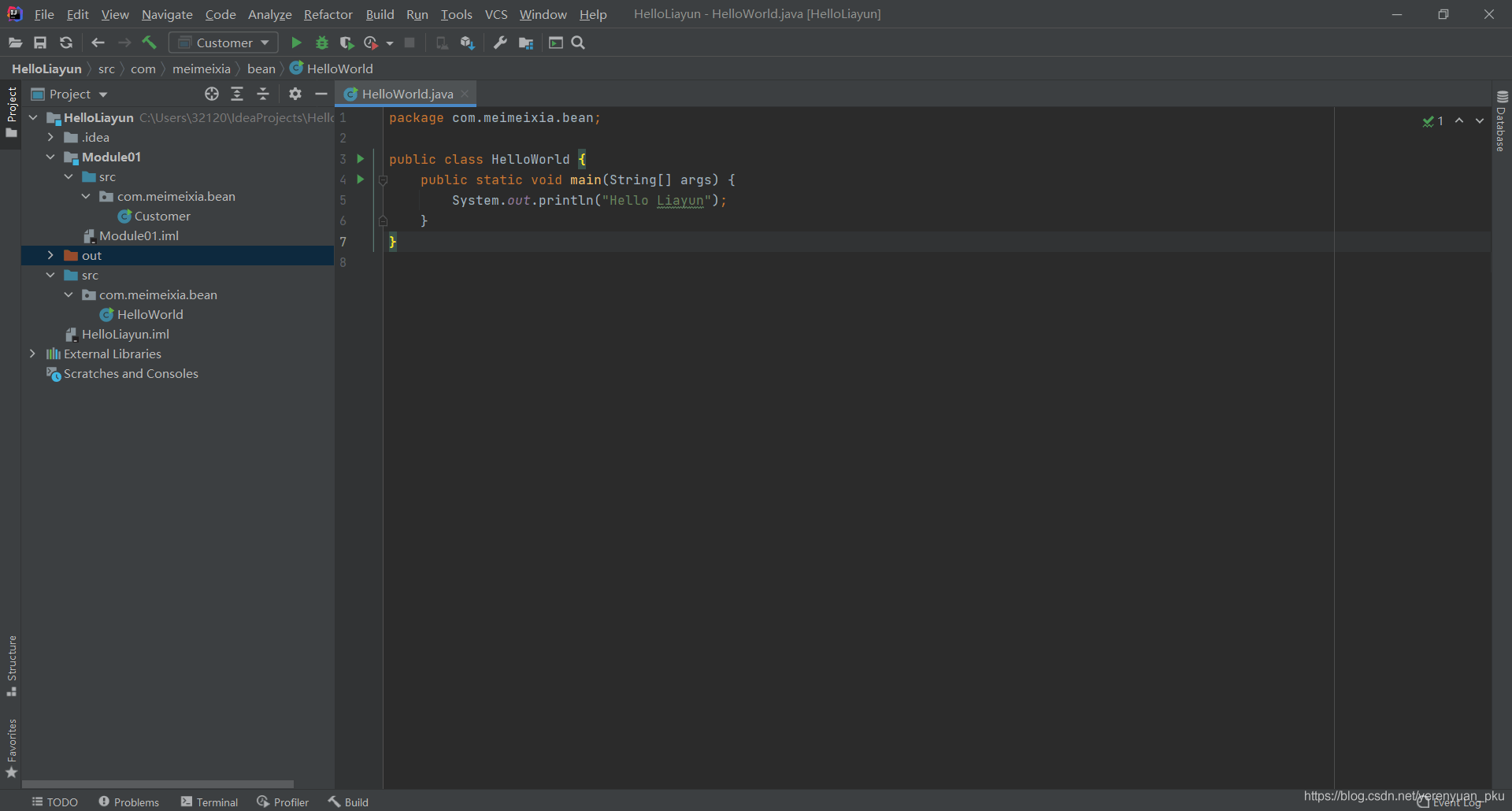Open Search Everywhere magnifier icon
Image resolution: width=1512 pixels, height=811 pixels.
[x=578, y=43]
